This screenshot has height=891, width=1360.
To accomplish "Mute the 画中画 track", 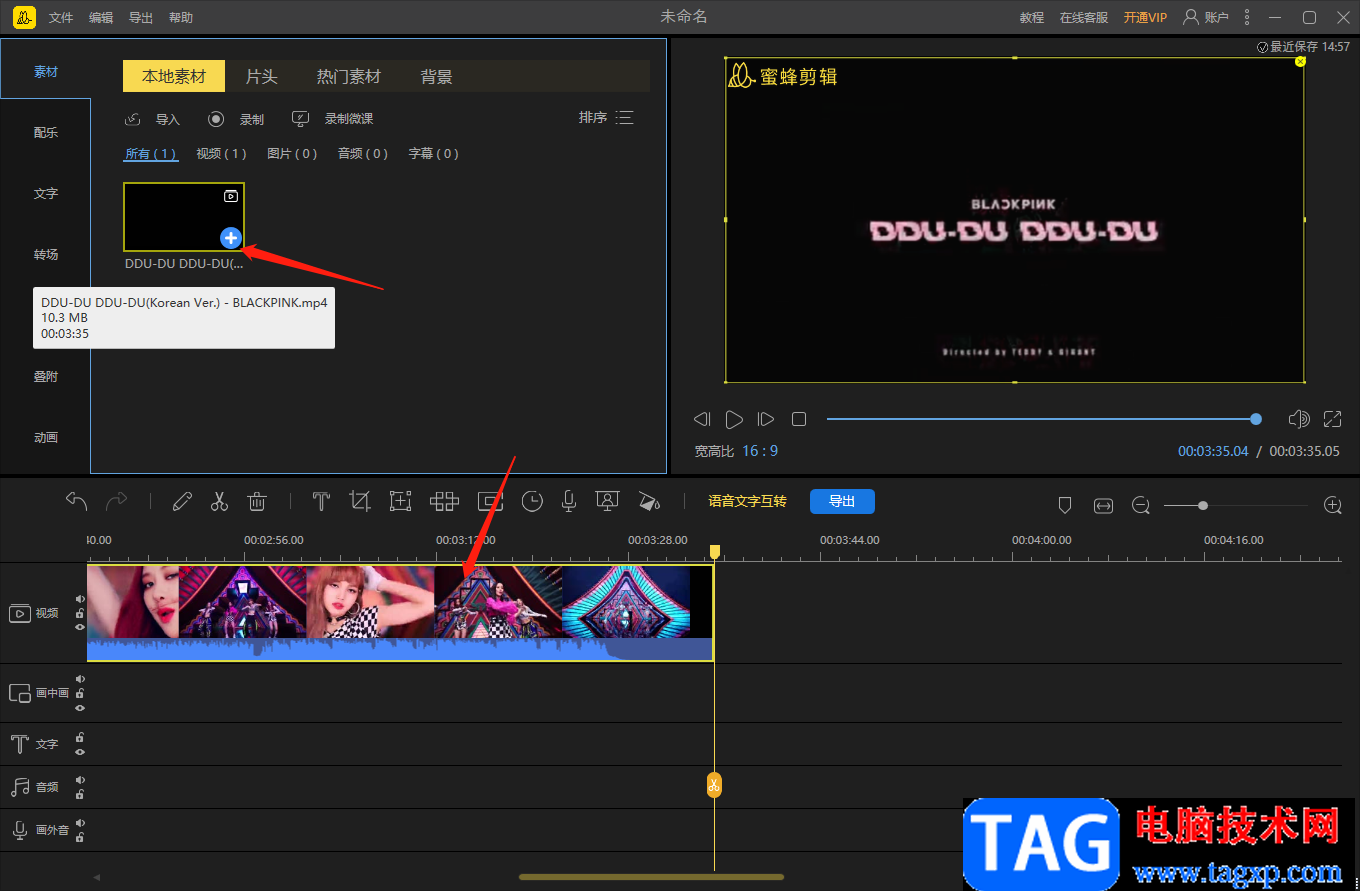I will pos(80,679).
